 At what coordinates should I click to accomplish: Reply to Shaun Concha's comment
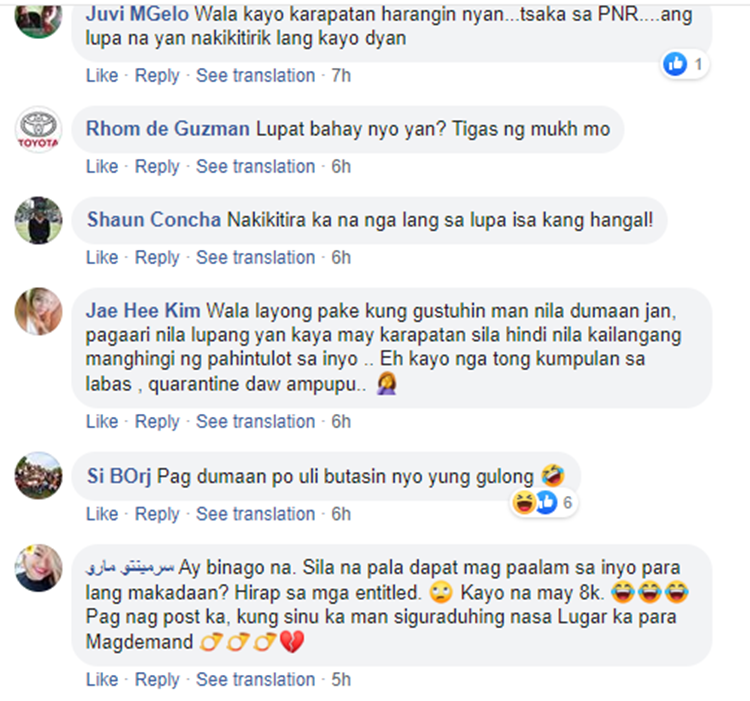[157, 257]
